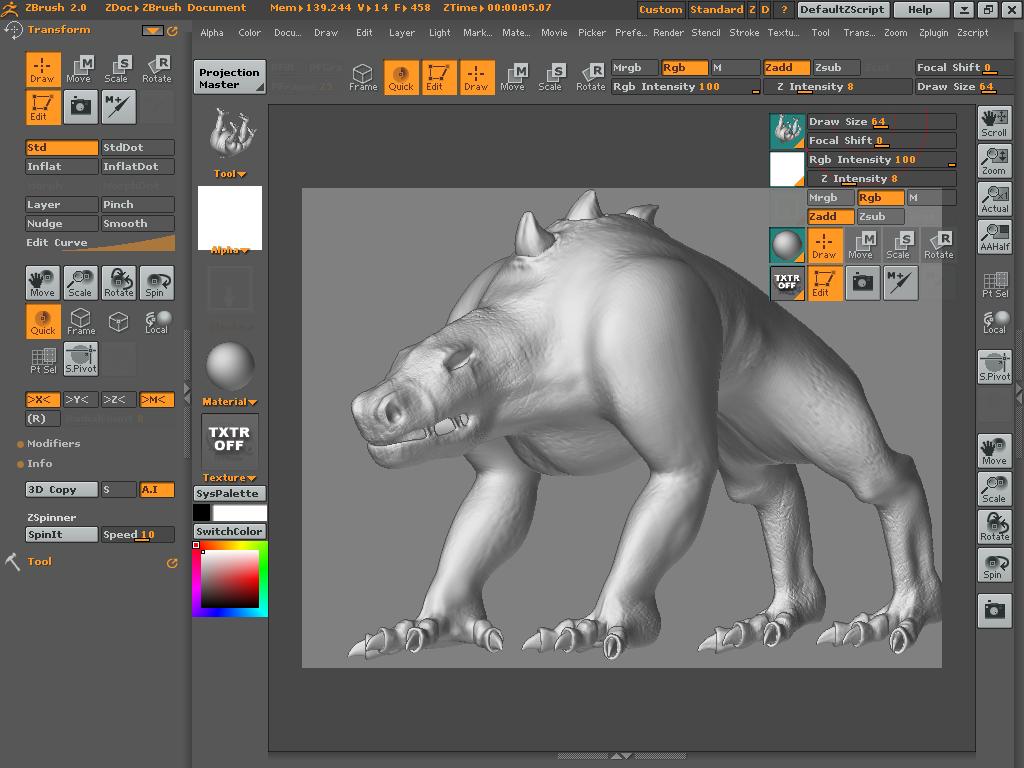
Task: Open the Zplugin menu
Action: coord(933,32)
